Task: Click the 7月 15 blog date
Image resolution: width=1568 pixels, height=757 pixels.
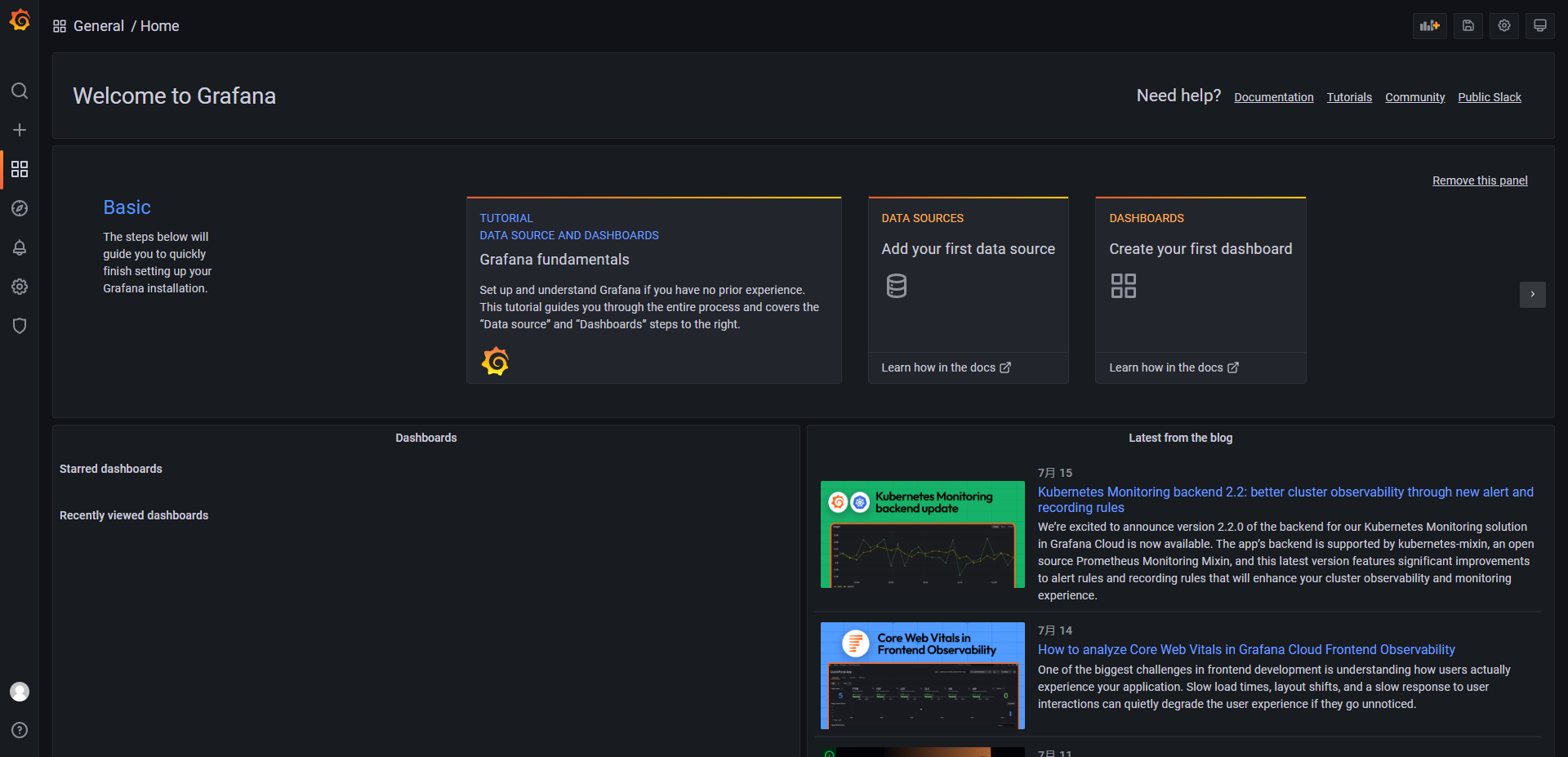Action: [x=1055, y=473]
